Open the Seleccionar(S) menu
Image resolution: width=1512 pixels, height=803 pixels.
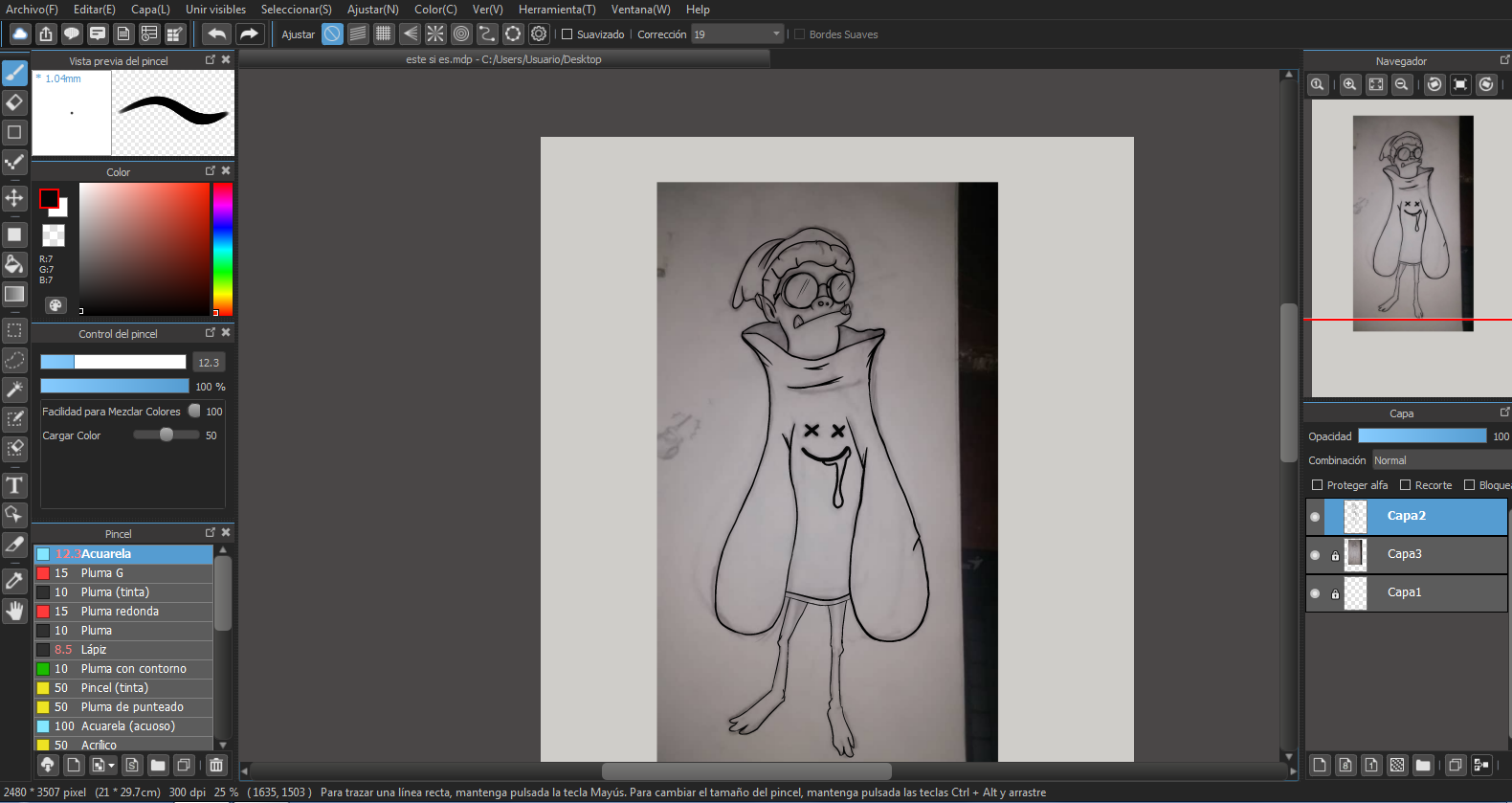pos(297,10)
